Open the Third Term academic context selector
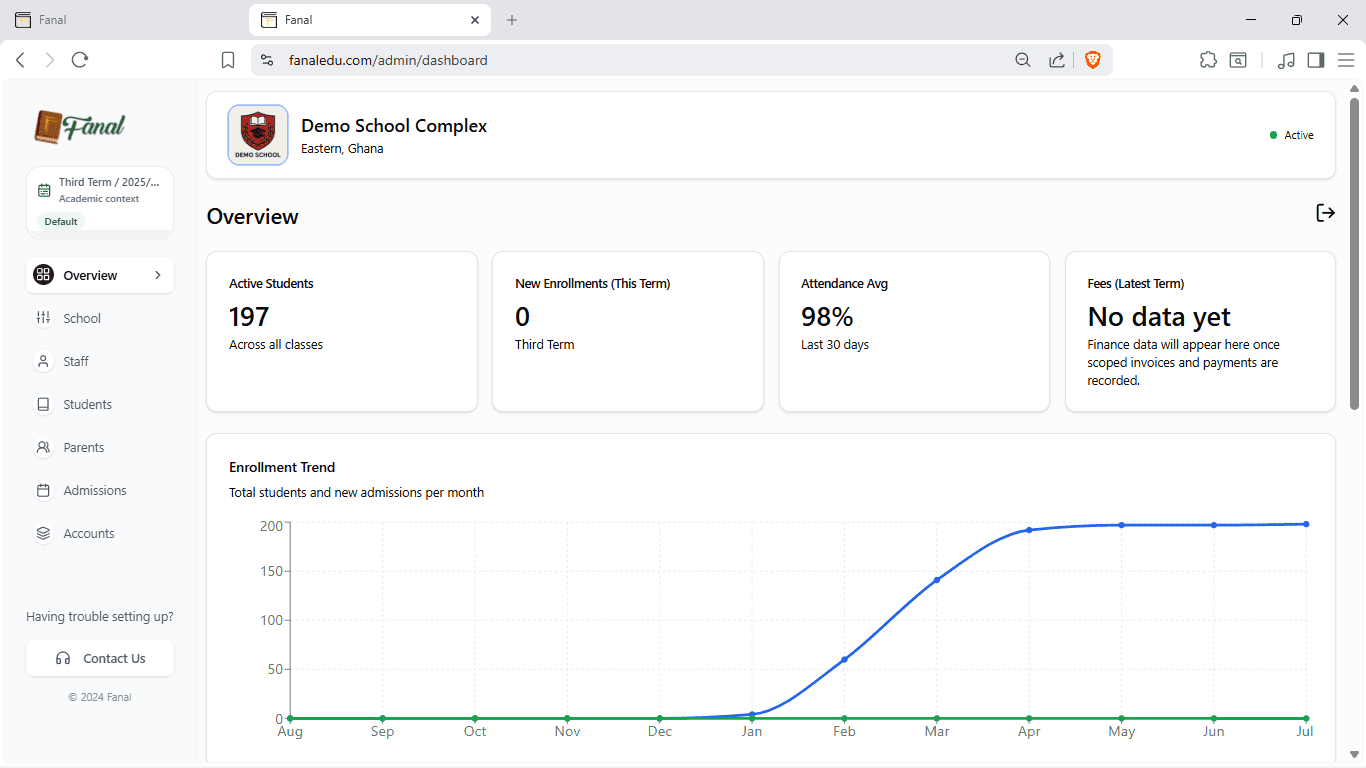The width and height of the screenshot is (1366, 768). click(x=100, y=202)
